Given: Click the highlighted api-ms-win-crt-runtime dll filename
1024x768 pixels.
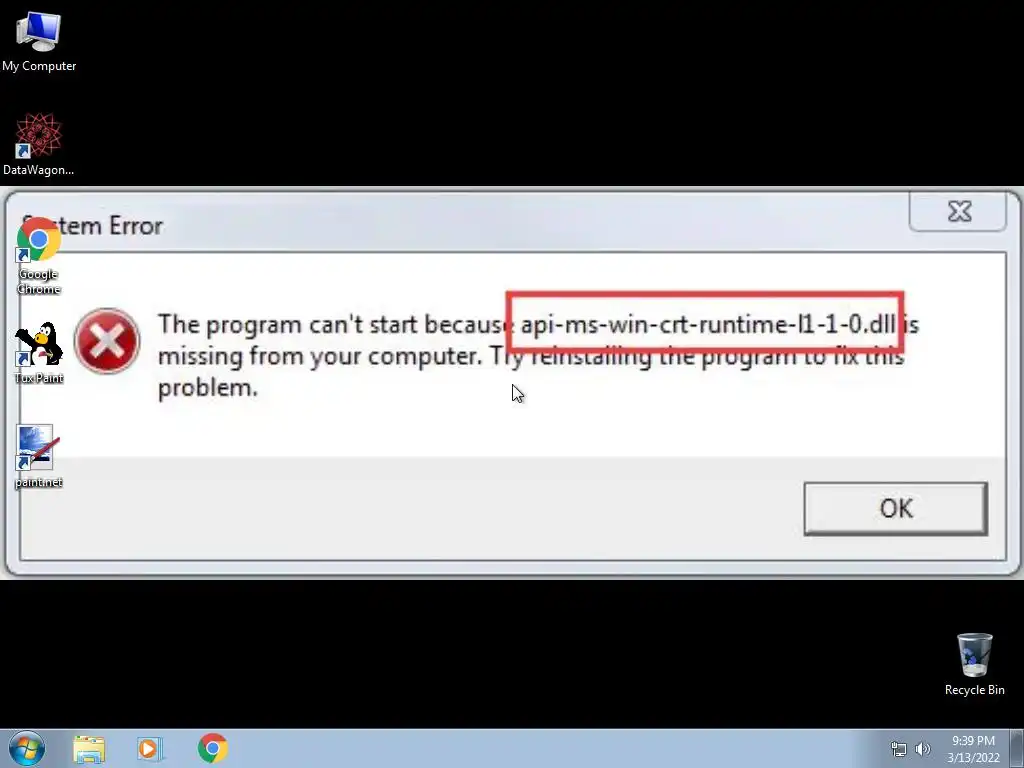Looking at the screenshot, I should click(x=708, y=324).
